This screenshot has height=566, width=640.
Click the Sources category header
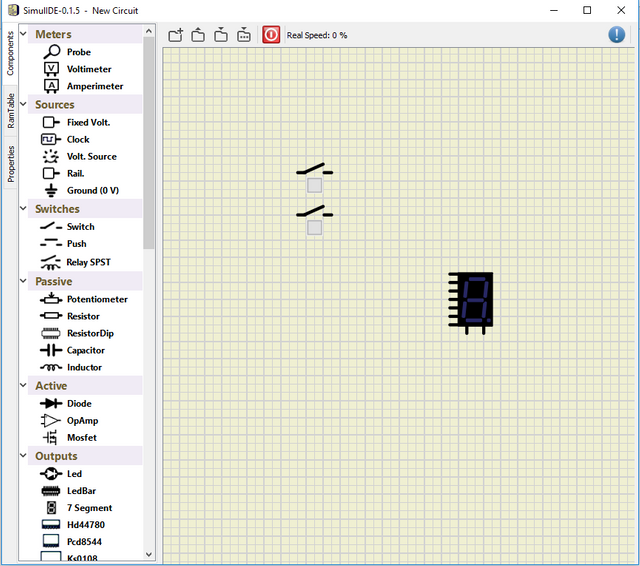[x=85, y=104]
